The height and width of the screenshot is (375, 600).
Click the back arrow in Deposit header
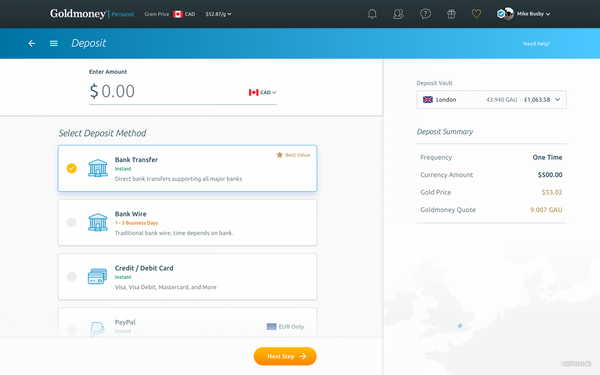coord(32,44)
